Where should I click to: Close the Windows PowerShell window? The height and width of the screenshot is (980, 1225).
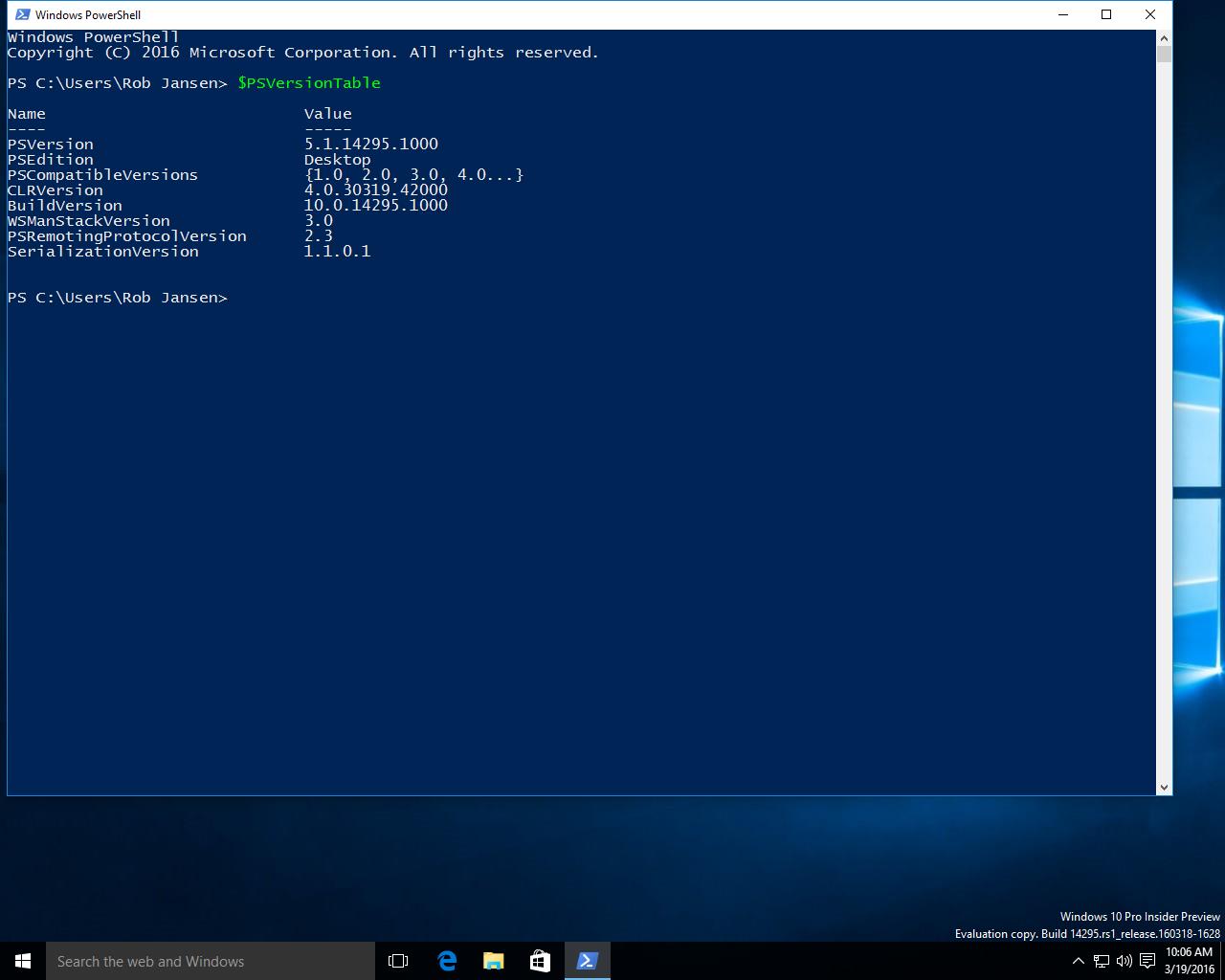point(1150,14)
